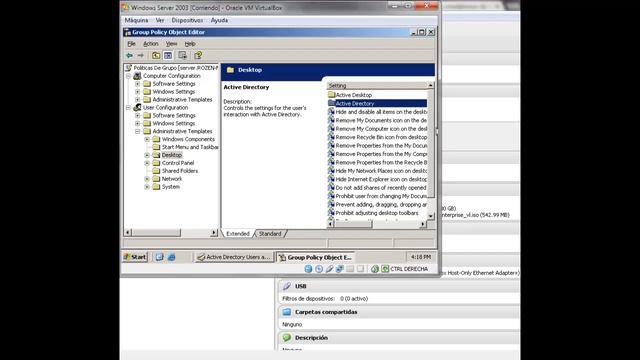The height and width of the screenshot is (360, 640).
Task: Open the View menu
Action: 171,44
